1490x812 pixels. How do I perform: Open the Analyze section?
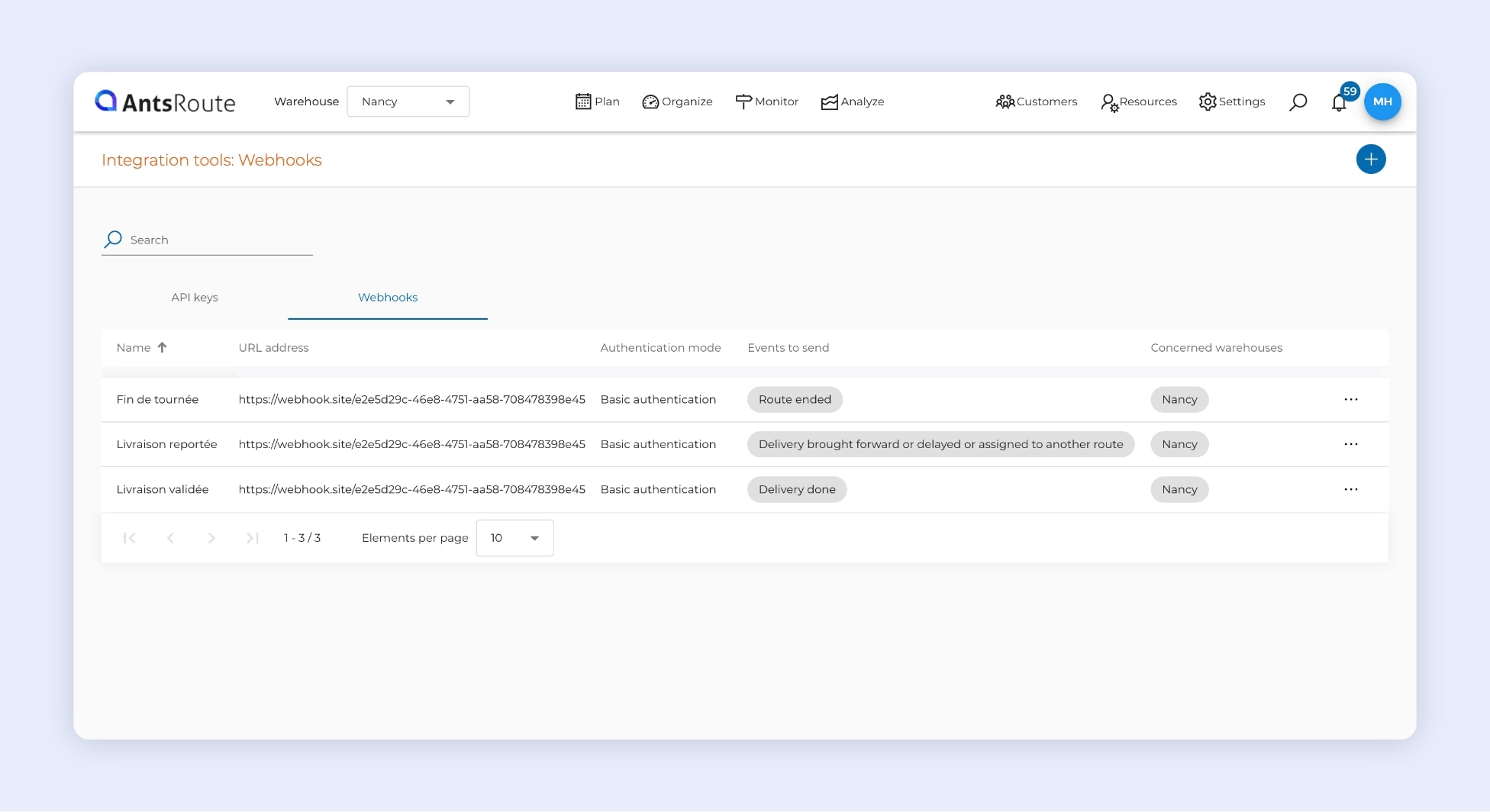coord(852,101)
